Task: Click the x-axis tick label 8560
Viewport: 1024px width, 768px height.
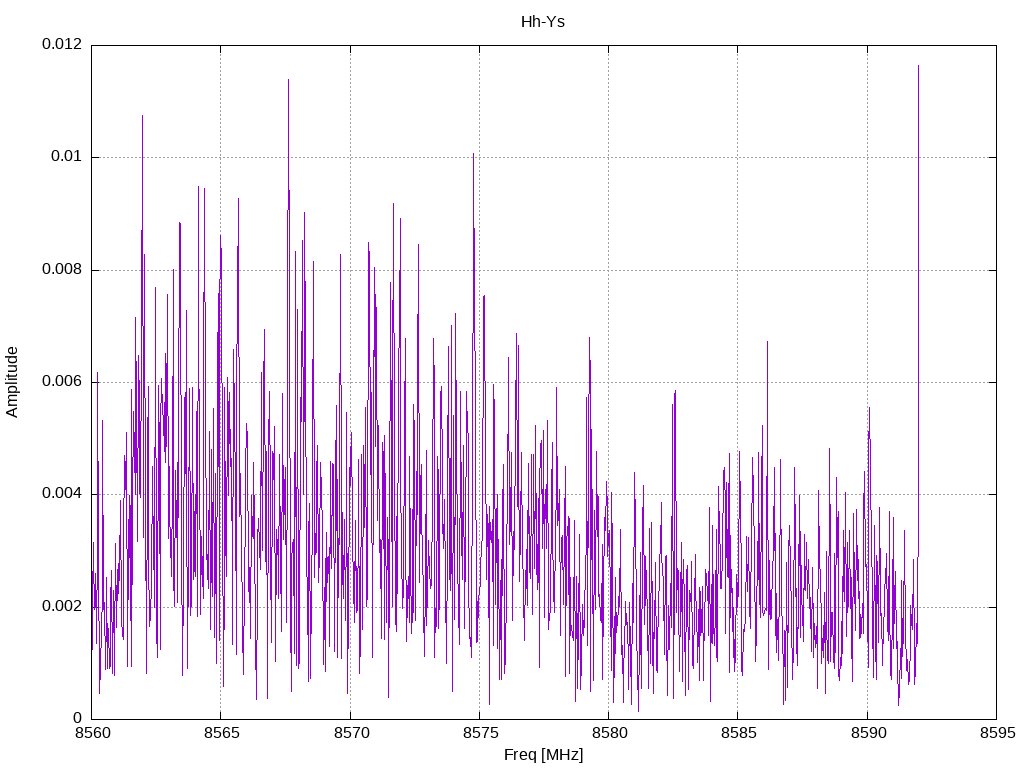Action: [x=92, y=733]
